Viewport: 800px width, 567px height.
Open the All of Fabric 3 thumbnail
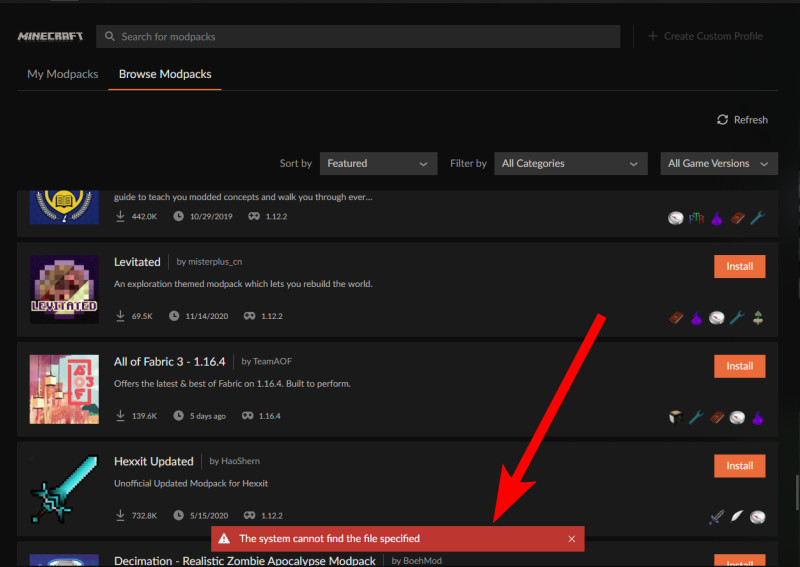[x=64, y=389]
